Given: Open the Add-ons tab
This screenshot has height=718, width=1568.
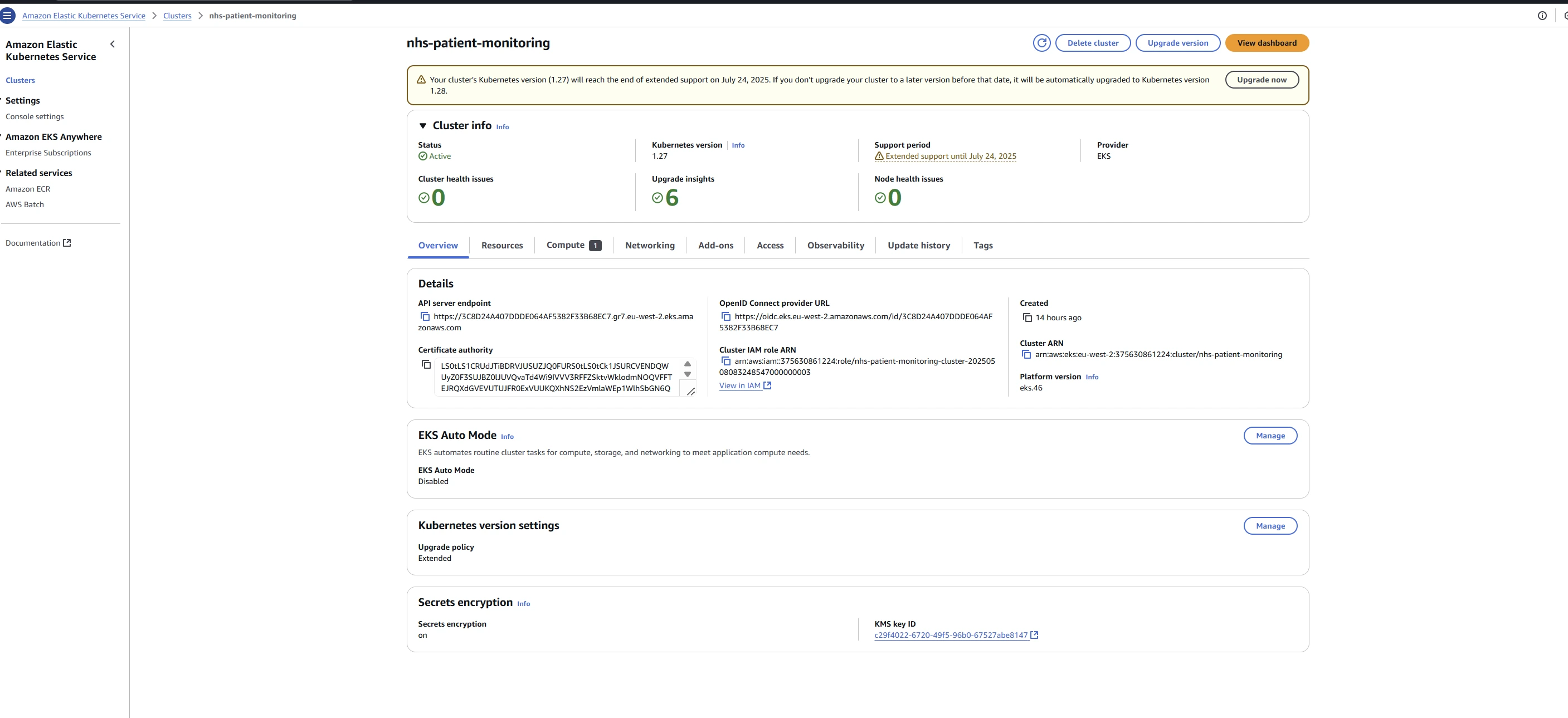Looking at the screenshot, I should click(x=715, y=245).
